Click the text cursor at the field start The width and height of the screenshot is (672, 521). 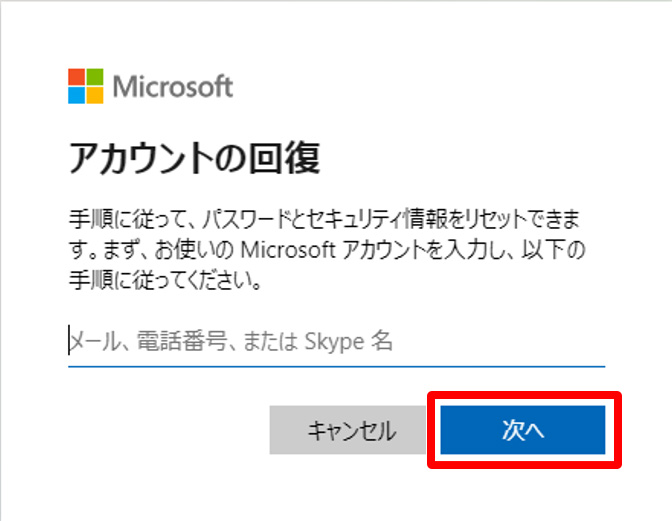point(70,342)
